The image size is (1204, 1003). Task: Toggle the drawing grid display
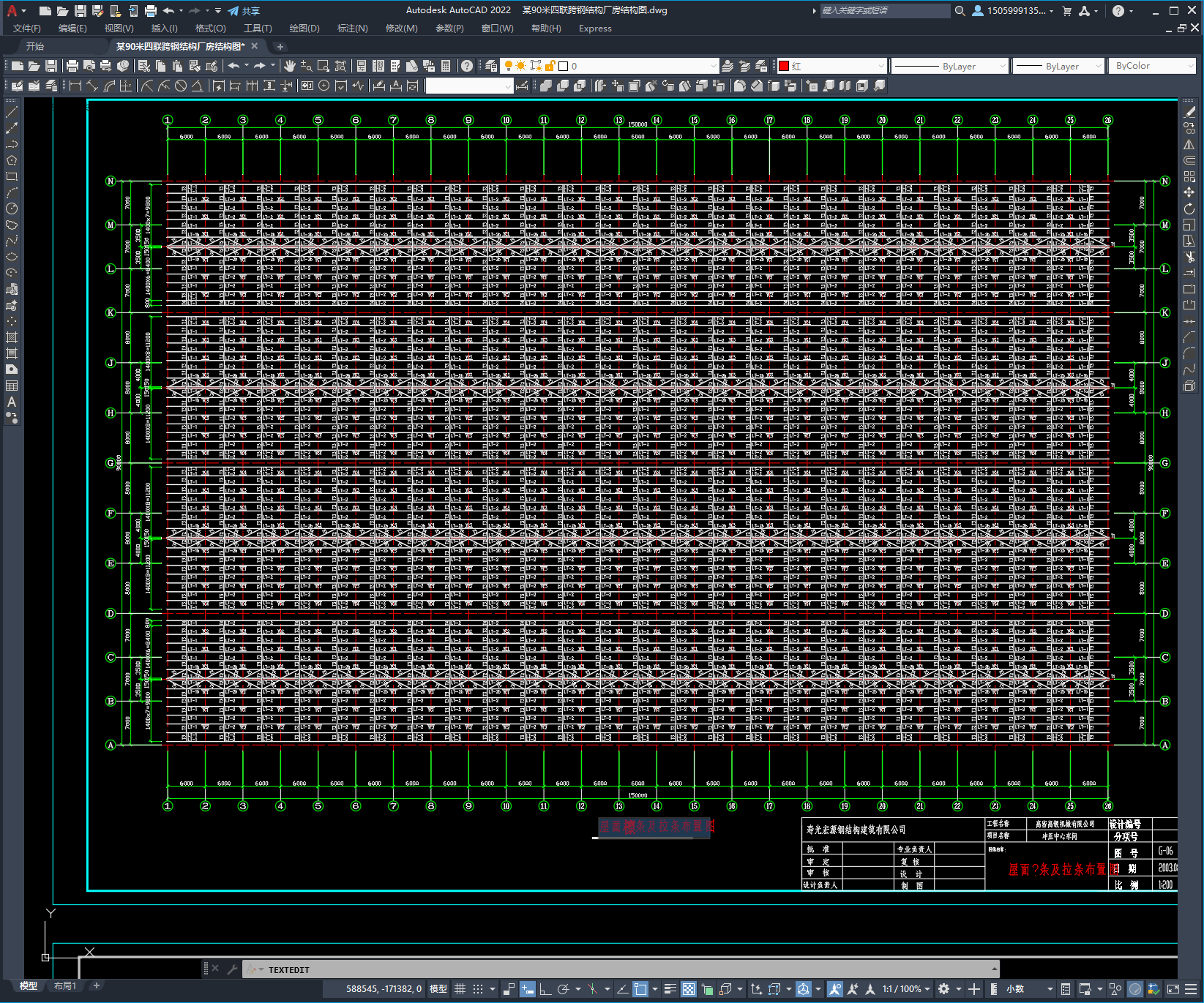tap(460, 989)
